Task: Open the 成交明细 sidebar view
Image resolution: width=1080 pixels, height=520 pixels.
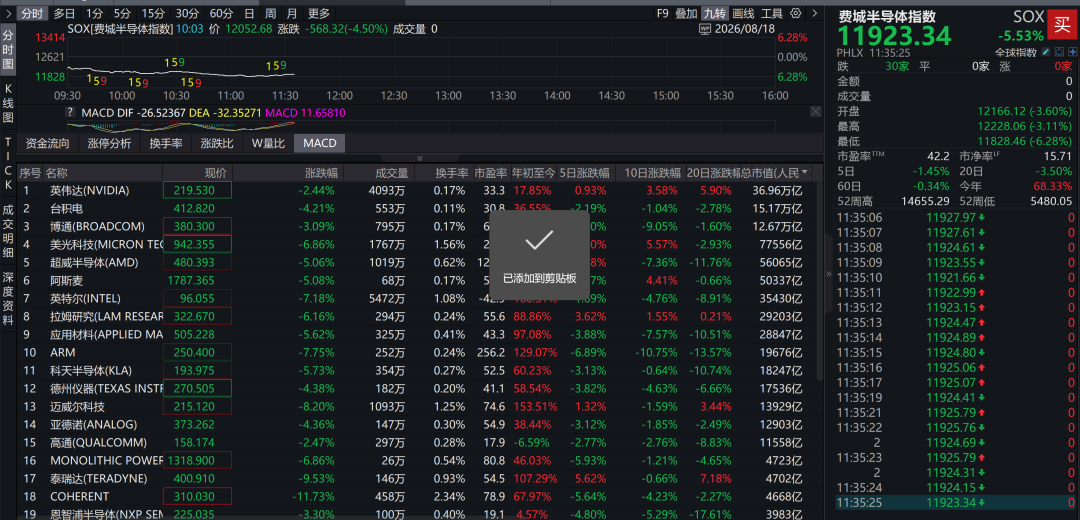Action: pyautogui.click(x=8, y=231)
